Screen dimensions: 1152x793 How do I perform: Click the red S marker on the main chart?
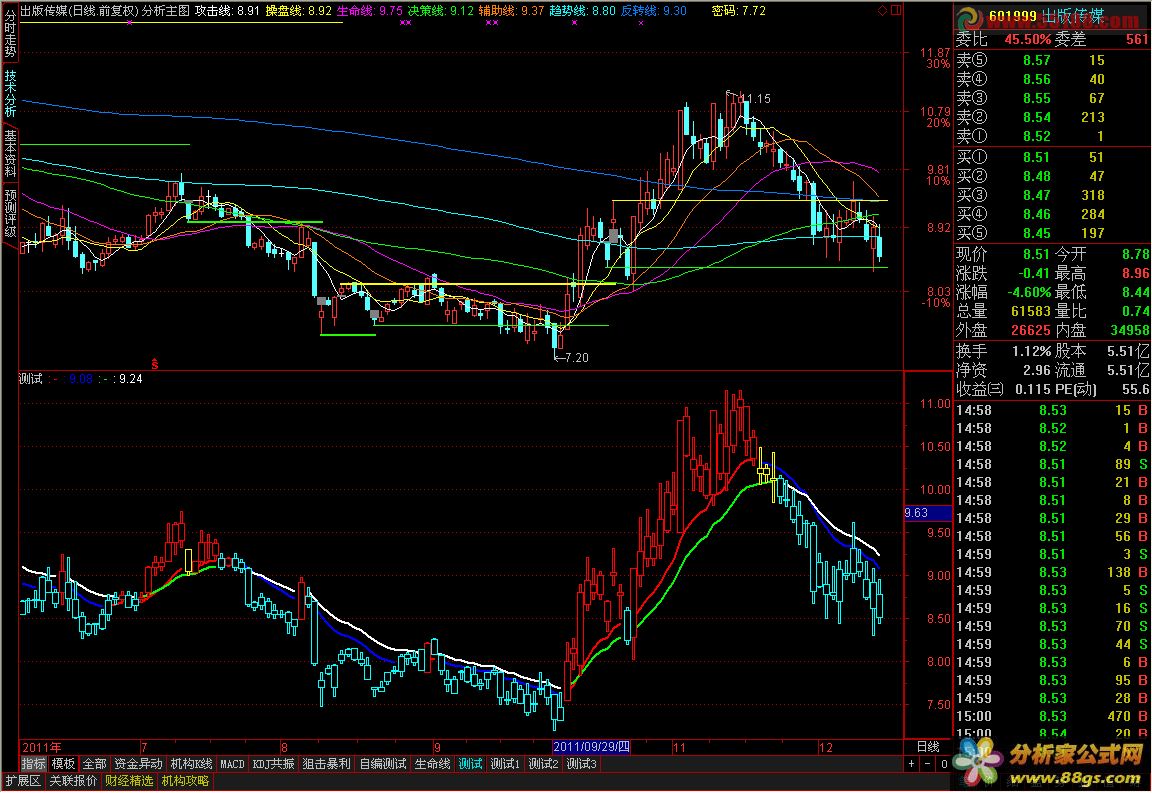[x=155, y=363]
